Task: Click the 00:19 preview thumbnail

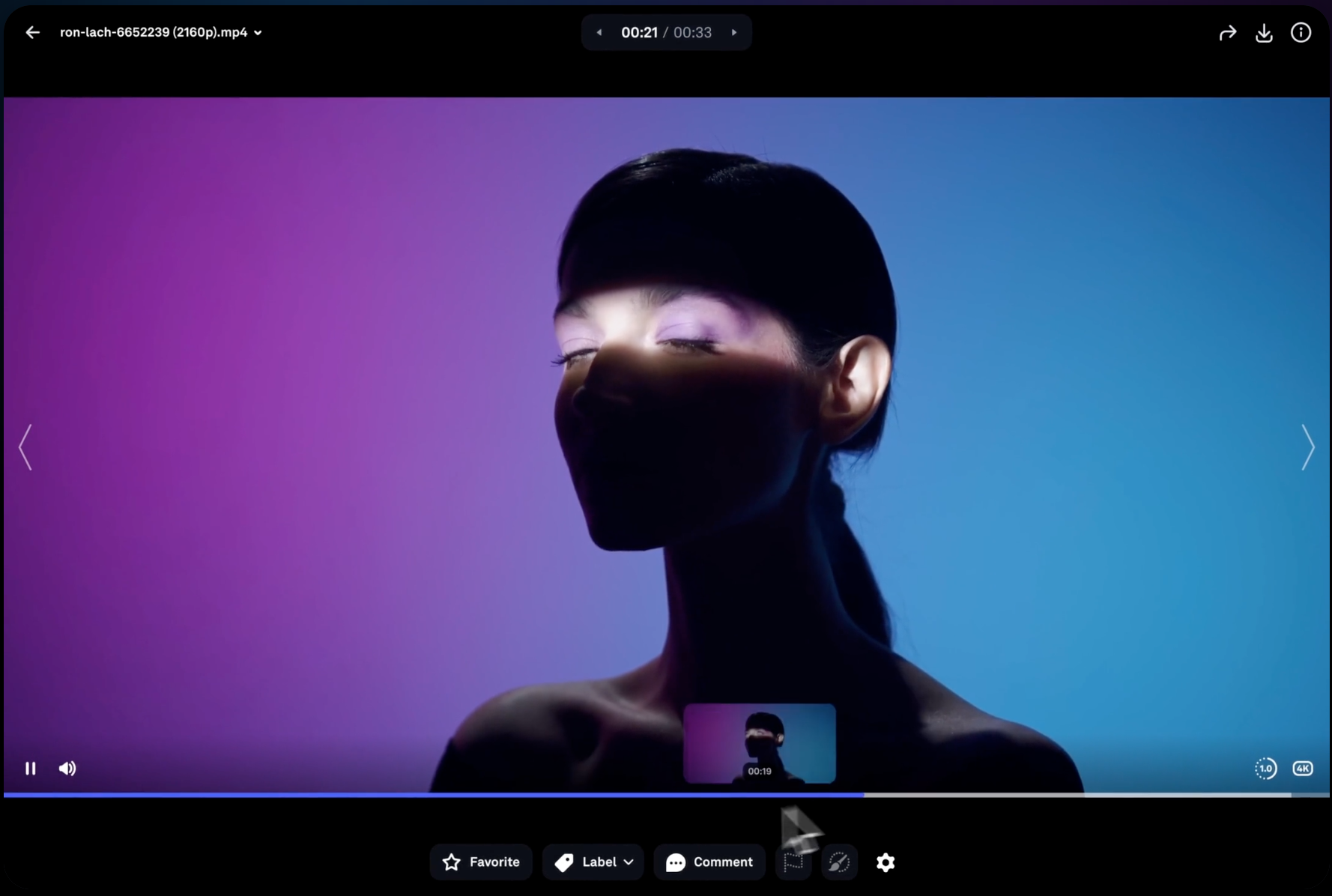Action: coord(759,744)
